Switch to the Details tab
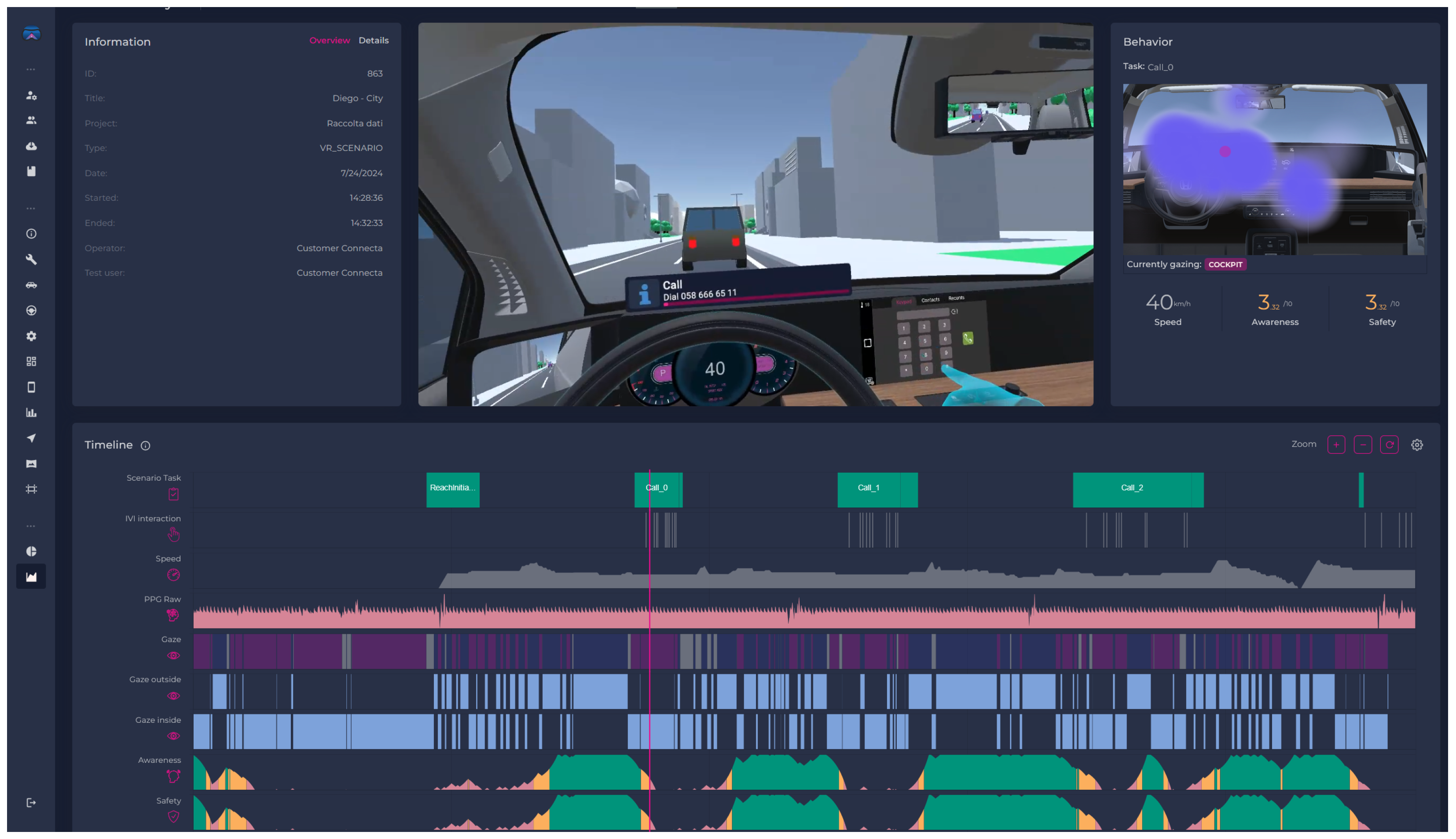The width and height of the screenshot is (1456, 839). pyautogui.click(x=373, y=40)
